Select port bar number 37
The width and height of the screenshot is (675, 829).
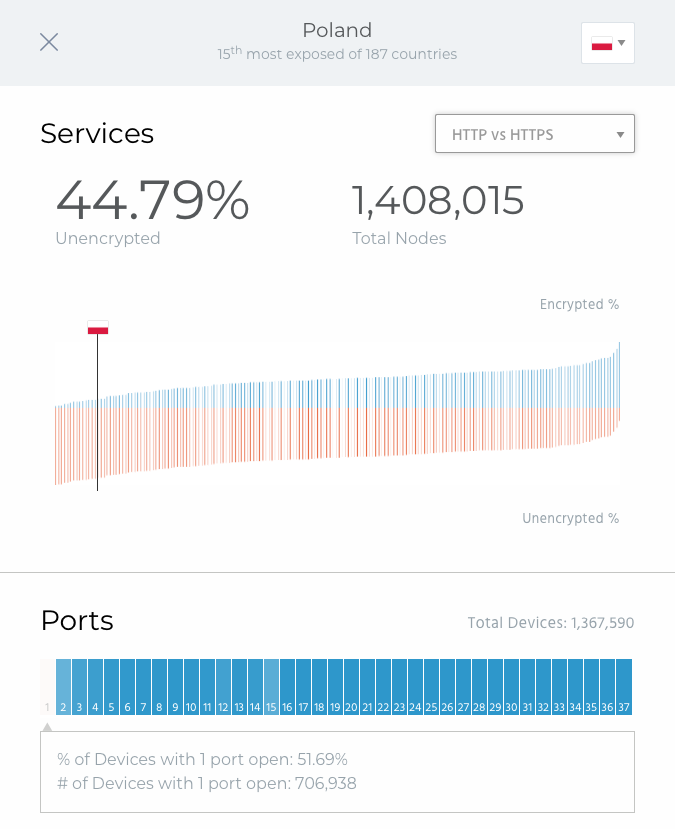[x=624, y=687]
